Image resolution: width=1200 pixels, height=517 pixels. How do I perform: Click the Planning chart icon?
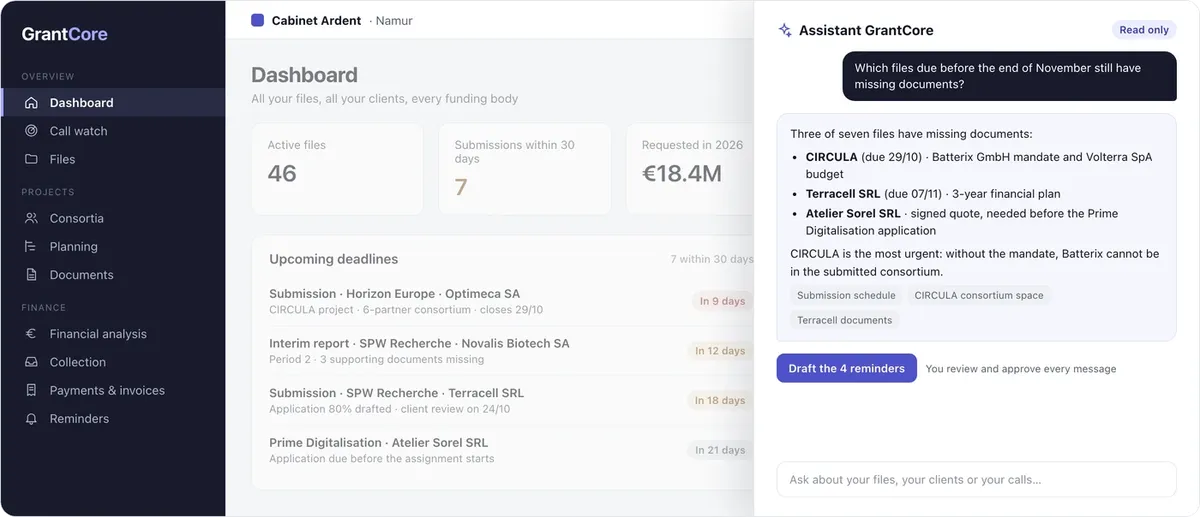click(x=31, y=246)
